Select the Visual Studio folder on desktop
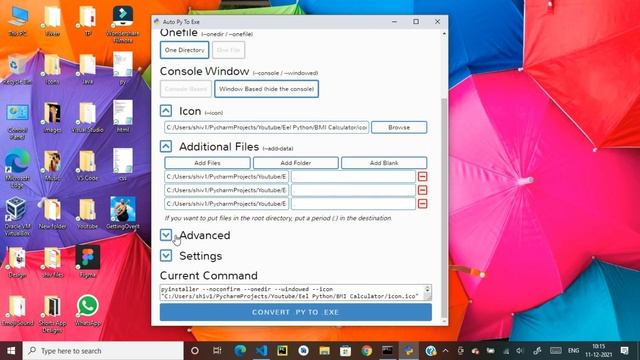 [x=87, y=118]
